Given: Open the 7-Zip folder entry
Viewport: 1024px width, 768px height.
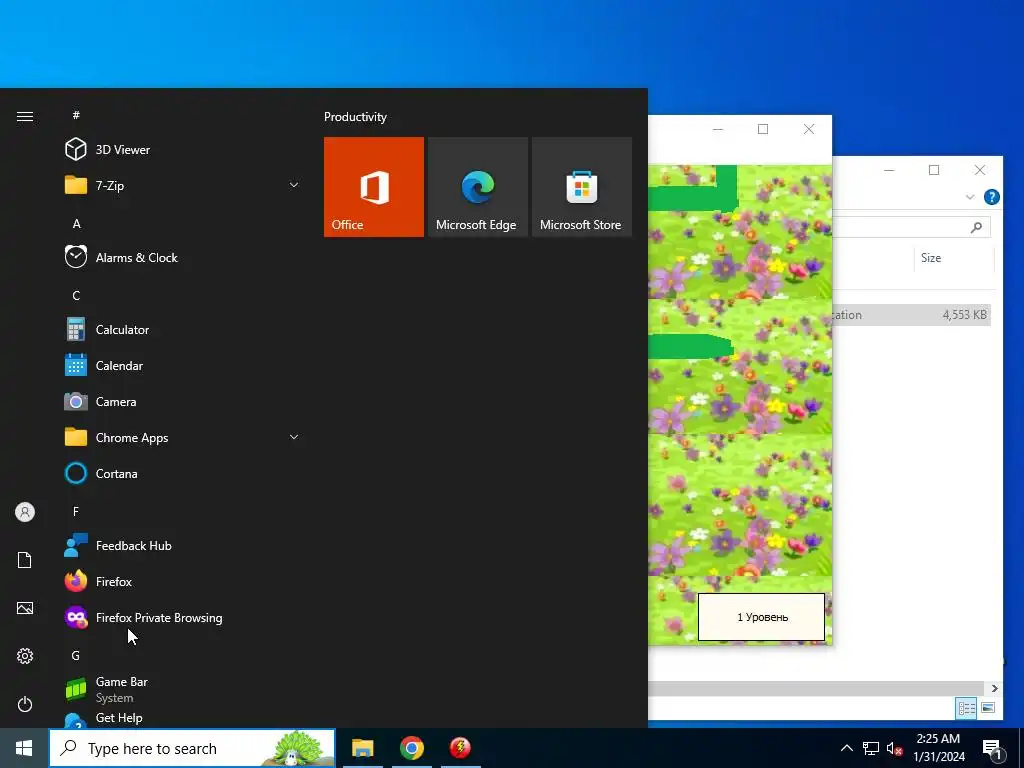Looking at the screenshot, I should click(183, 185).
